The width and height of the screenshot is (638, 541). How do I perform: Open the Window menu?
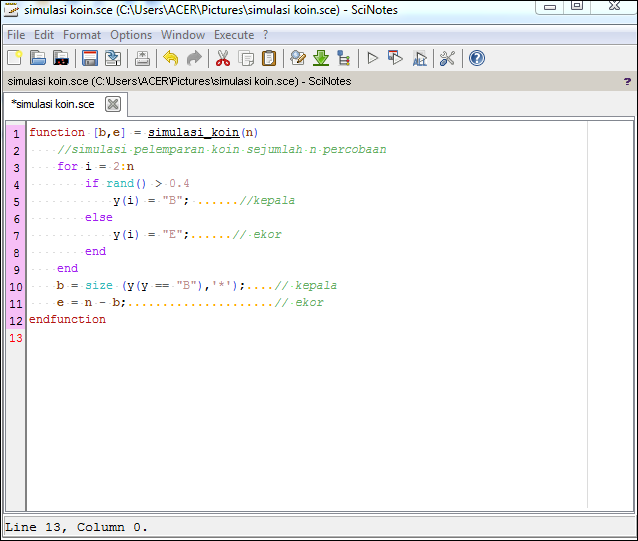tap(183, 35)
